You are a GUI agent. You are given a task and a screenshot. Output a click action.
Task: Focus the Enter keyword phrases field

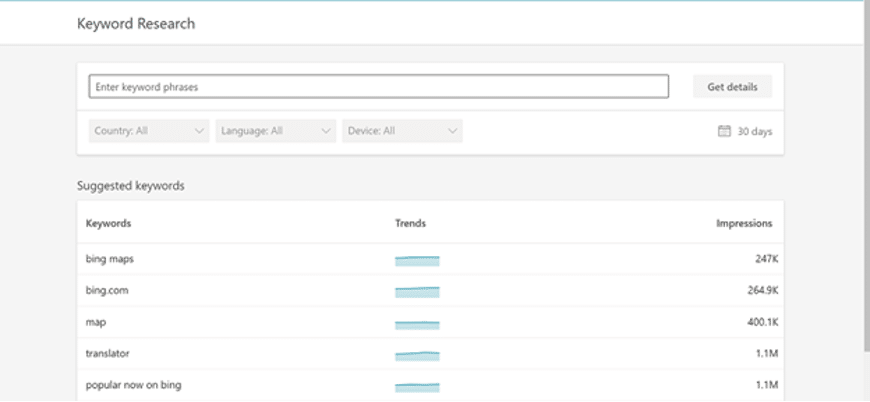[x=378, y=87]
